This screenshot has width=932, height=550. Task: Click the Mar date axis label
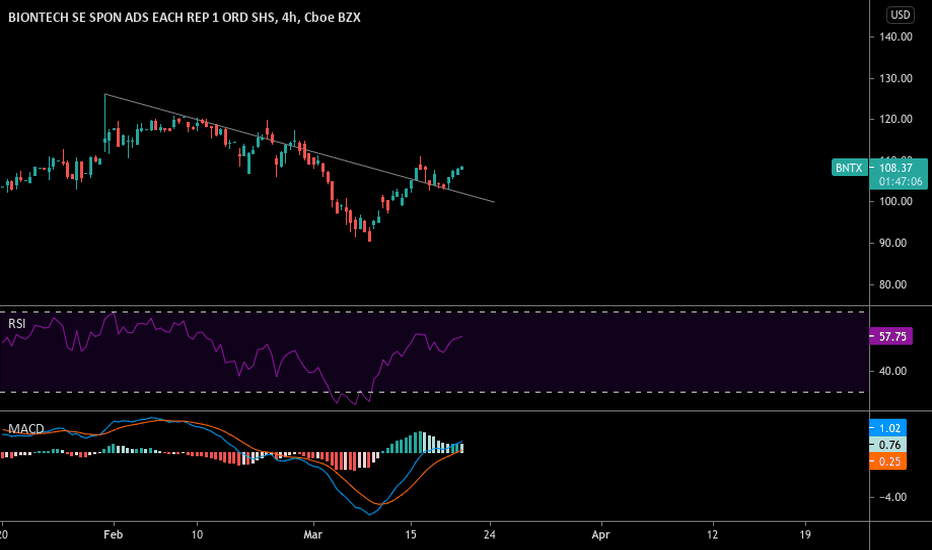pyautogui.click(x=313, y=535)
